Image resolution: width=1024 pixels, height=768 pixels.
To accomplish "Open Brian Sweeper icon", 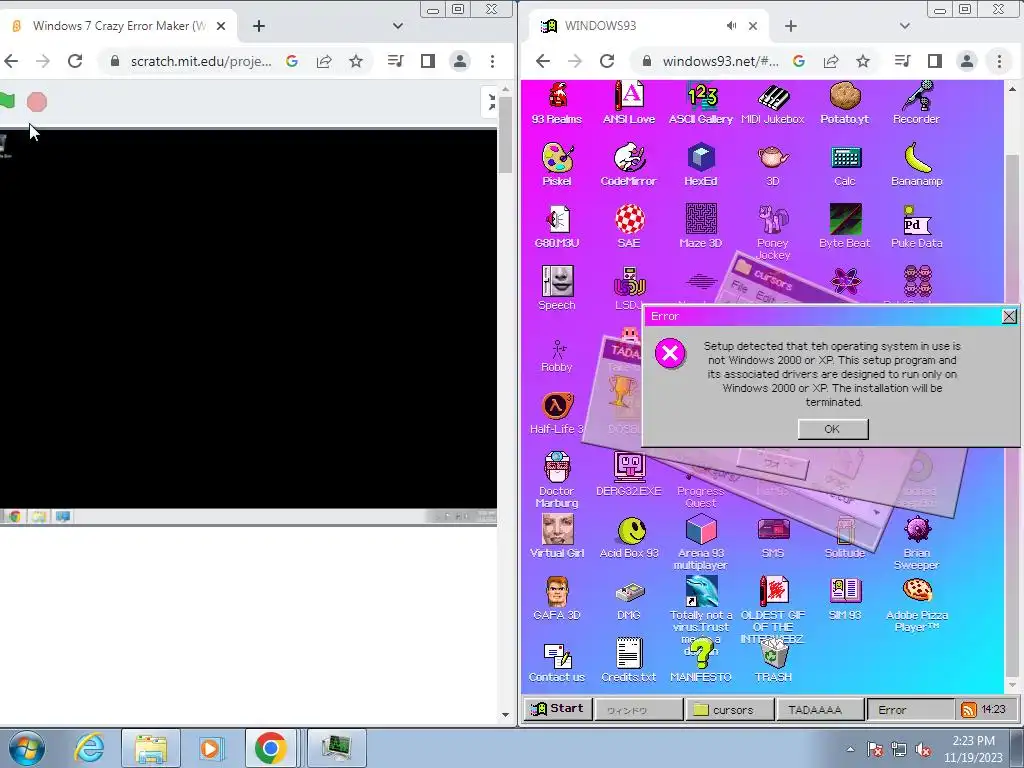I will pos(916,542).
